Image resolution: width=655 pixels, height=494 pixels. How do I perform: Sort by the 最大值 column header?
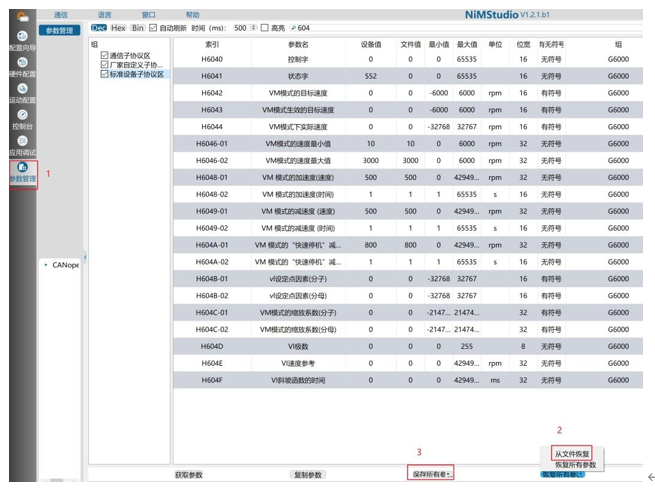pyautogui.click(x=467, y=44)
